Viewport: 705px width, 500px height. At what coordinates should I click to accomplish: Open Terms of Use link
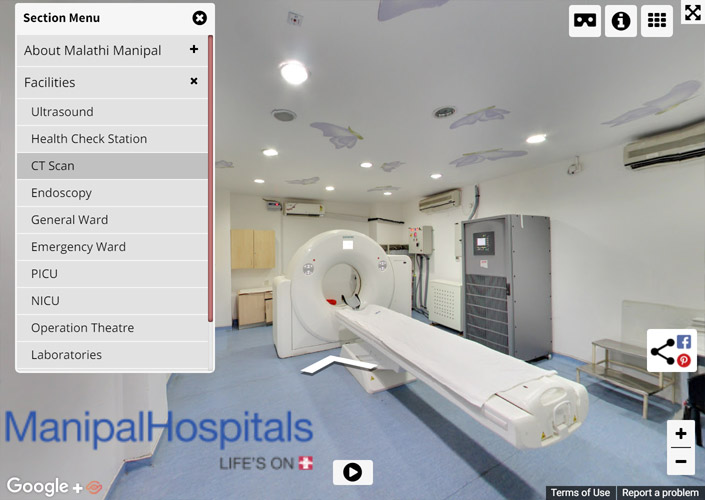point(580,493)
